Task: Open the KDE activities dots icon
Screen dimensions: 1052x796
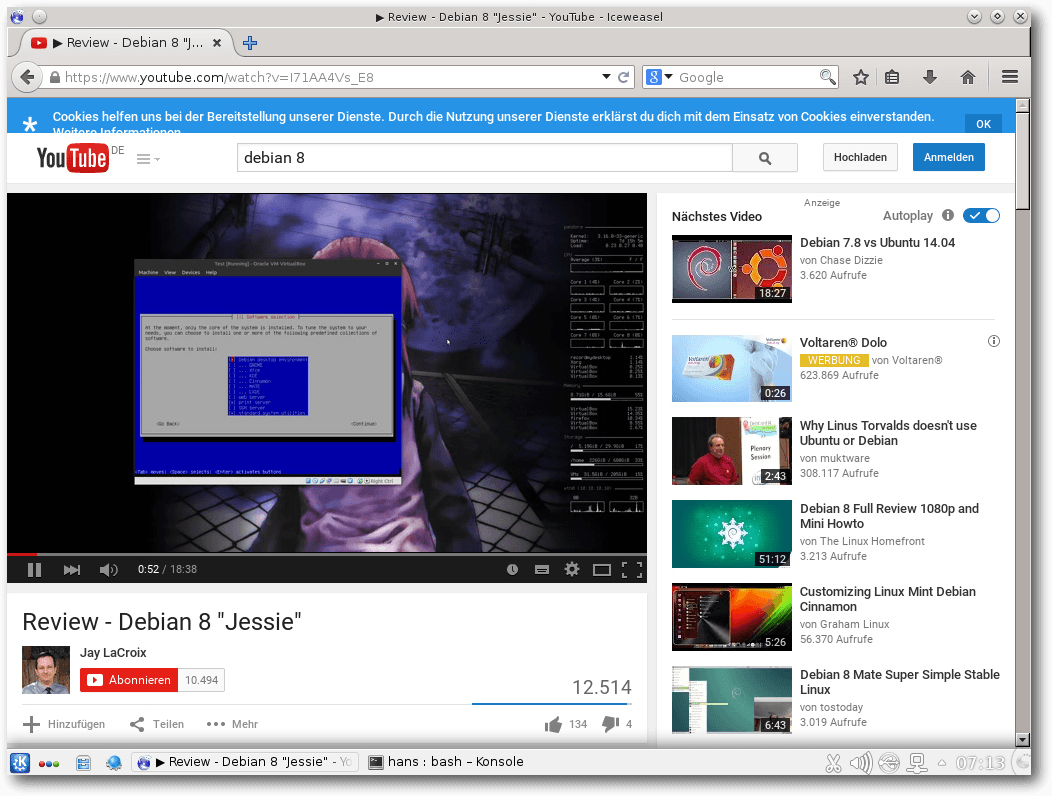Action: [49, 764]
